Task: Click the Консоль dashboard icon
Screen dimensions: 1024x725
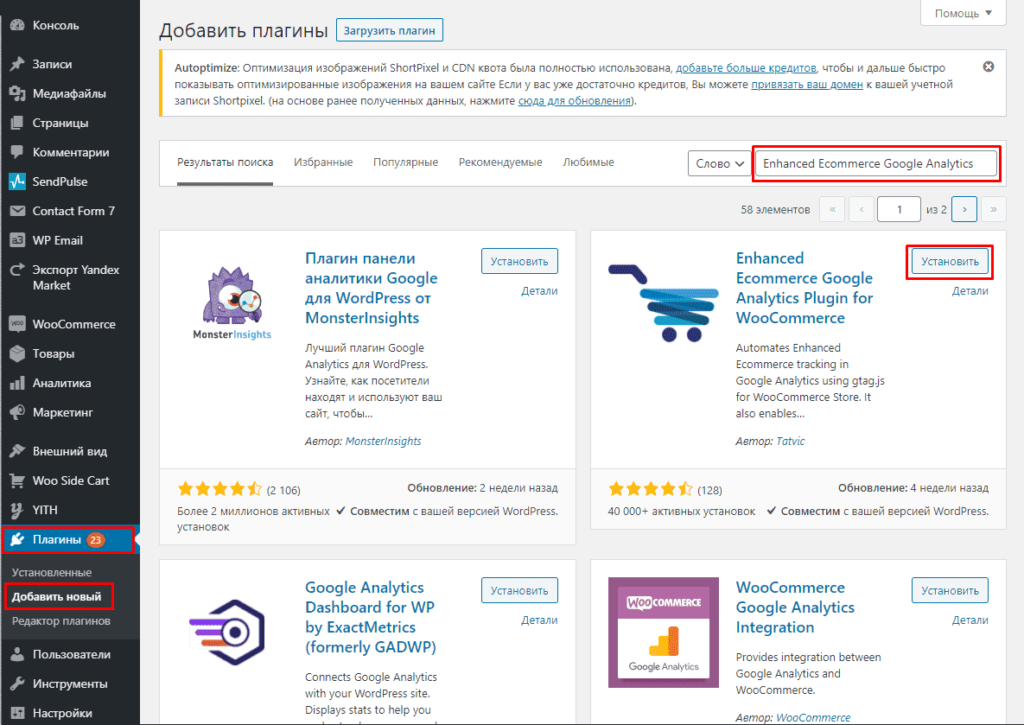Action: click(18, 25)
